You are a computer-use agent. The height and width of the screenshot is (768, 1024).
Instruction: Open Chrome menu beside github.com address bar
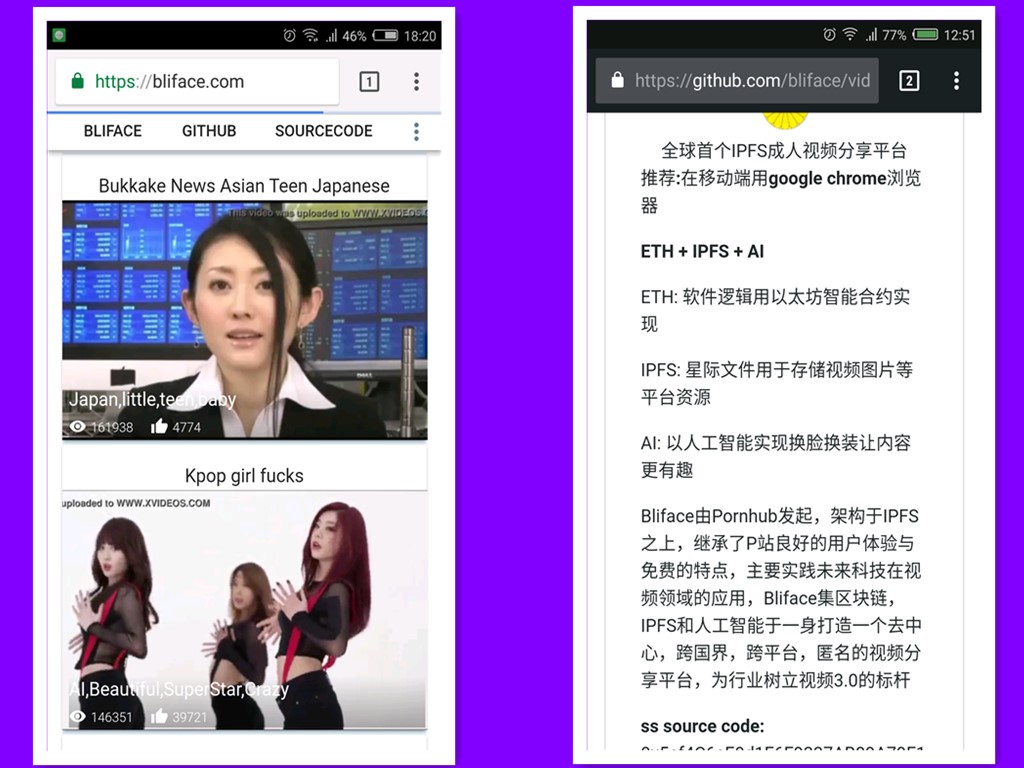[956, 81]
